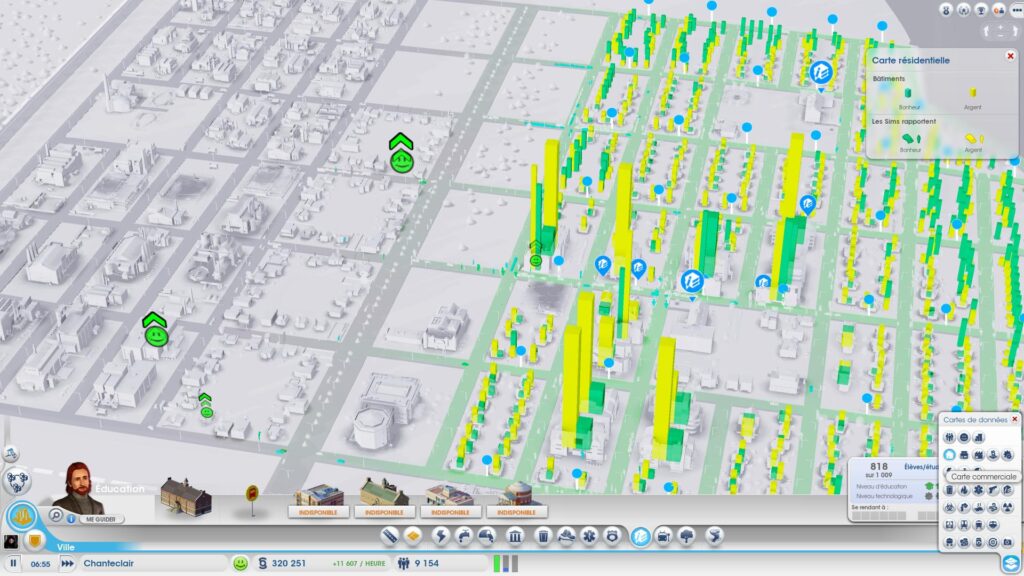Show the population data map
The height and width of the screenshot is (576, 1024).
click(x=950, y=438)
